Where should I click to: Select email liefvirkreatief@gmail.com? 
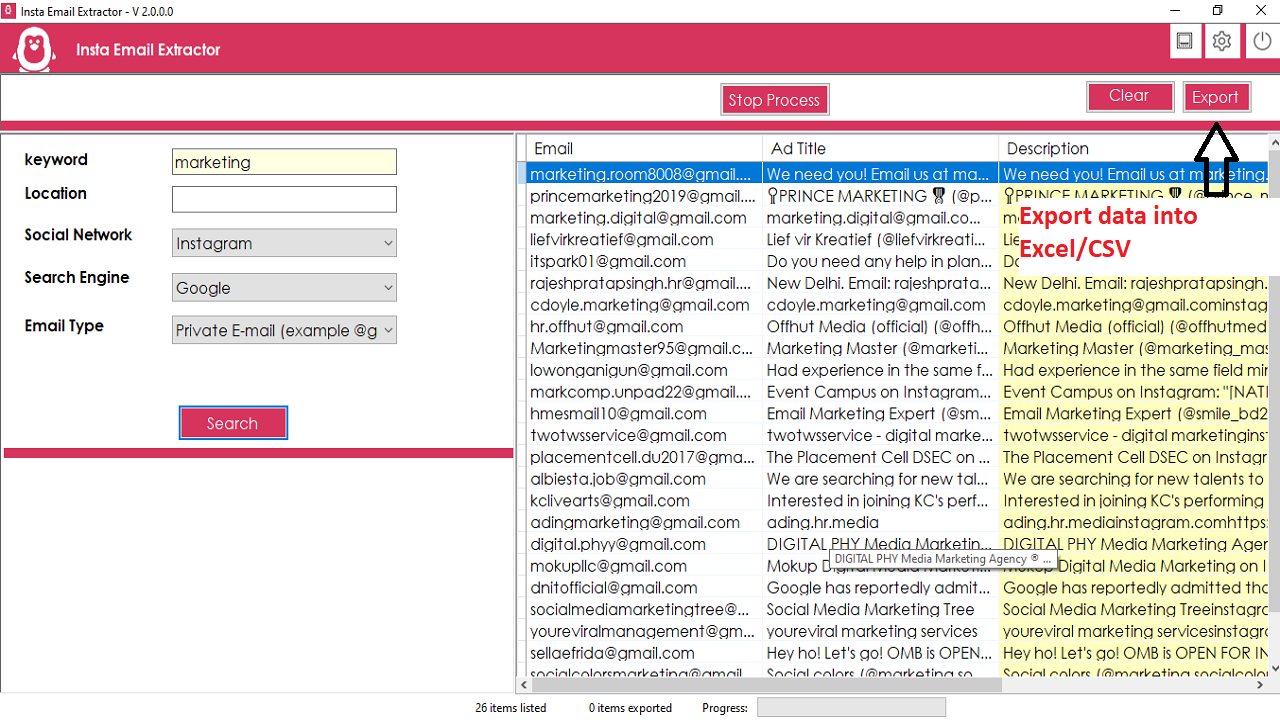pyautogui.click(x=645, y=240)
